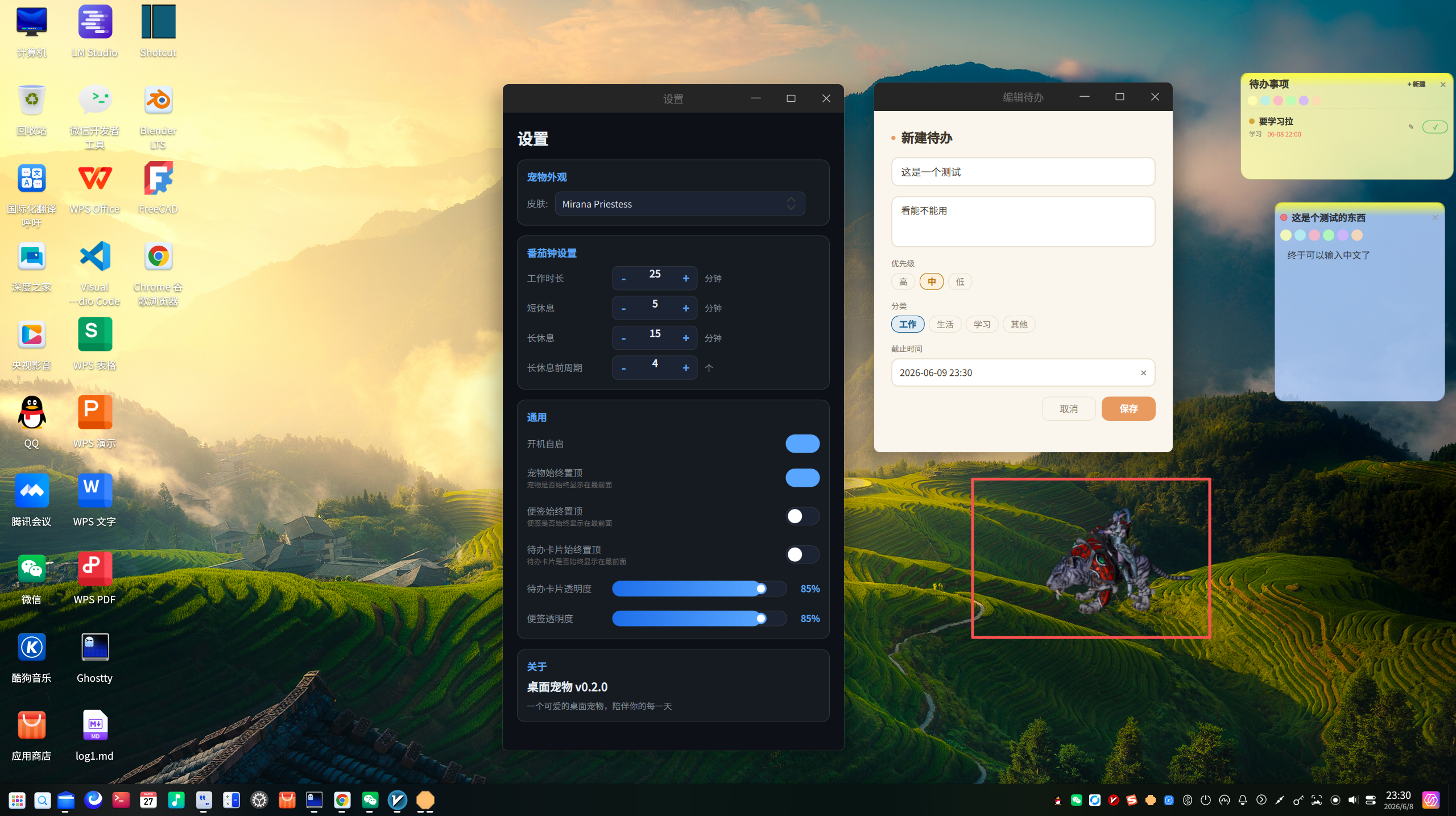The image size is (1456, 816).
Task: Decrease 长休息前周期 with the minus button
Action: [x=624, y=368]
